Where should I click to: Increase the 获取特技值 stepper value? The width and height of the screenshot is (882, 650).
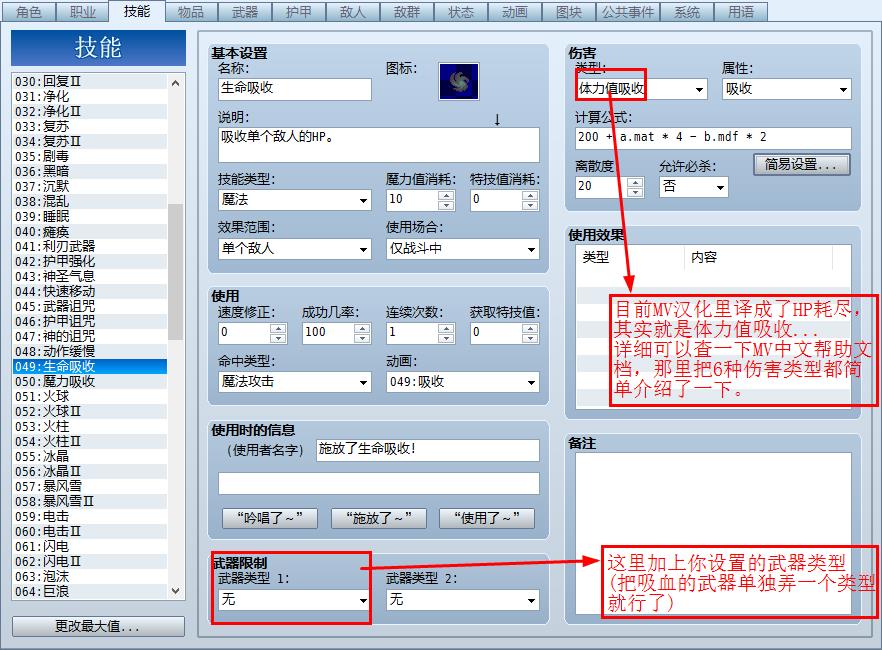pos(530,328)
